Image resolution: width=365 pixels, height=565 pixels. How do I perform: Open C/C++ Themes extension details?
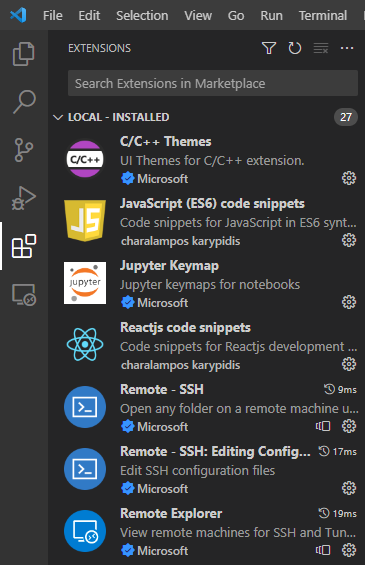165,142
